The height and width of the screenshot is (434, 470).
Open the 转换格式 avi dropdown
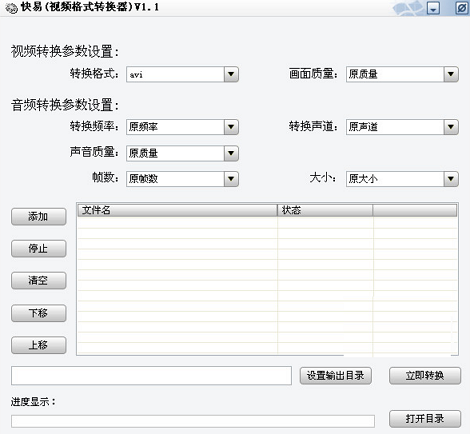(182, 74)
